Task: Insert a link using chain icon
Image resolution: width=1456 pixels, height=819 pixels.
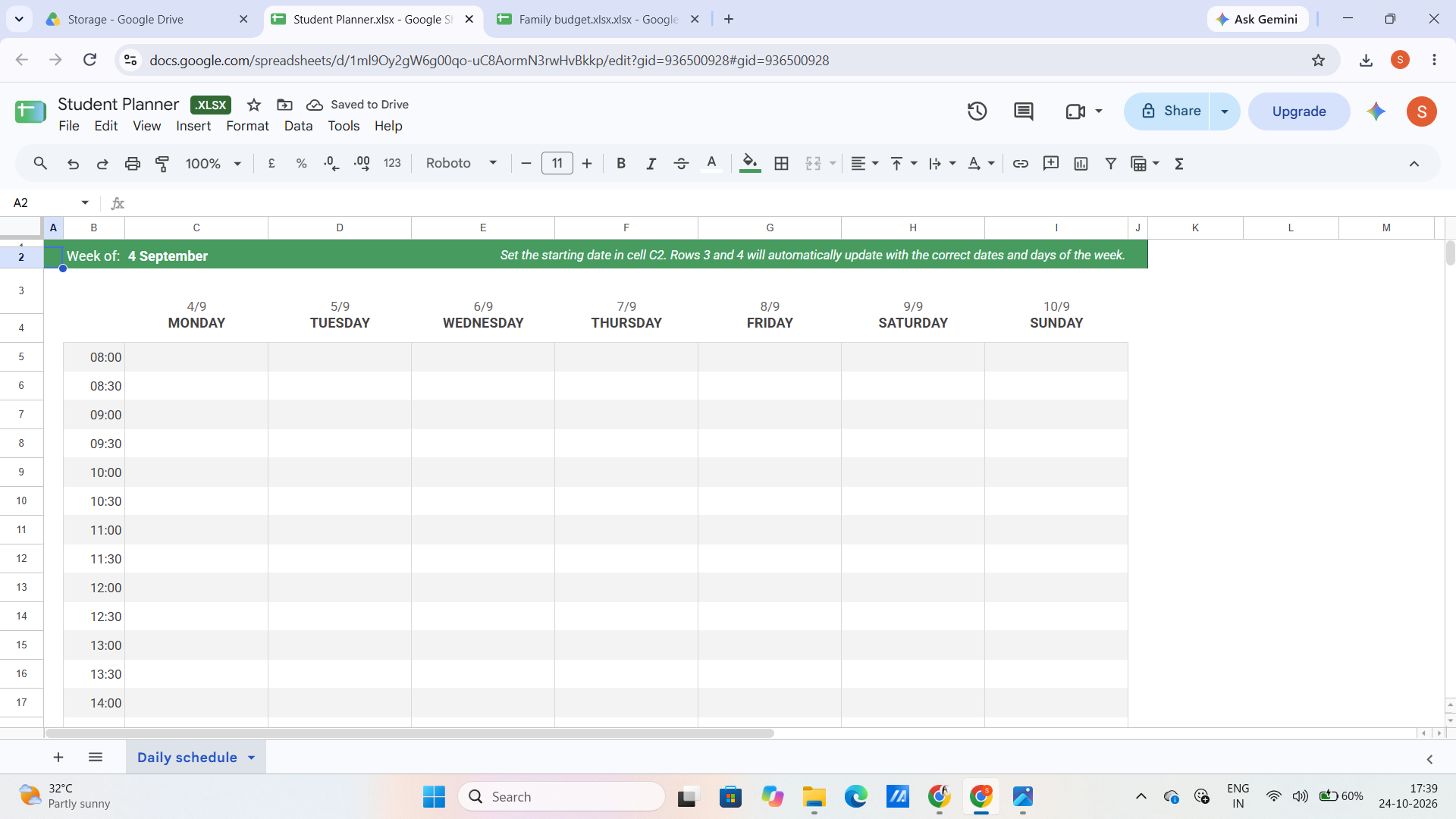Action: 1021,164
